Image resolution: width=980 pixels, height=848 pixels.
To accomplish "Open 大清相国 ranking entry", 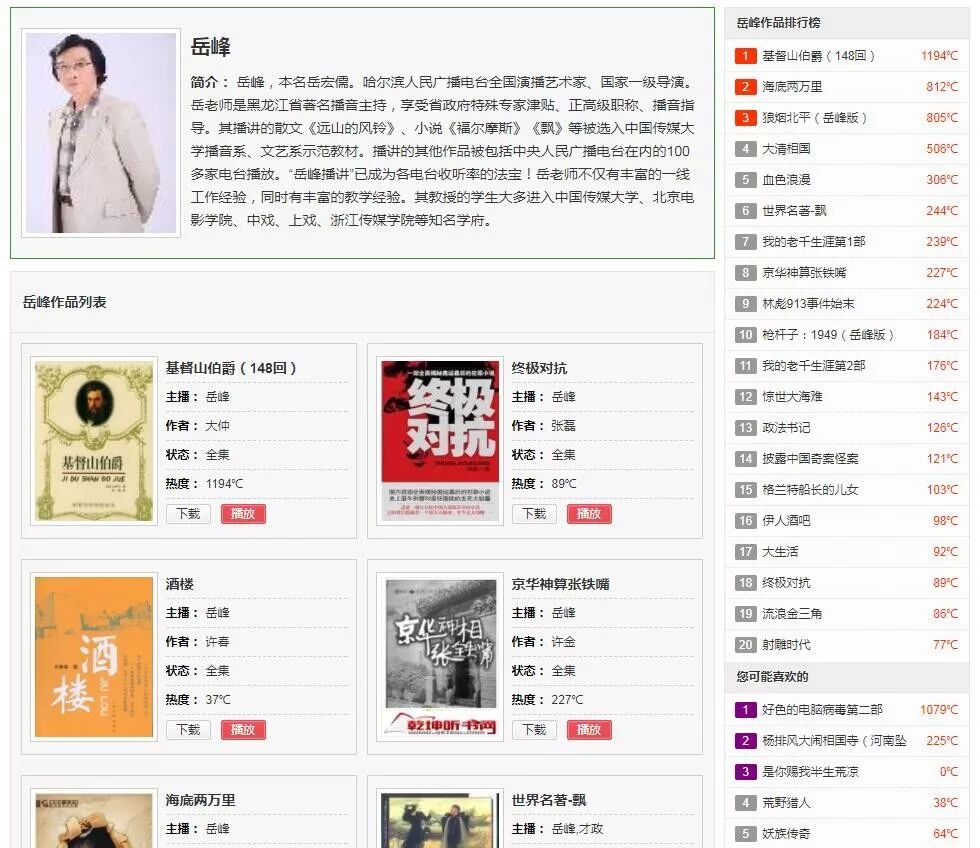I will point(786,149).
